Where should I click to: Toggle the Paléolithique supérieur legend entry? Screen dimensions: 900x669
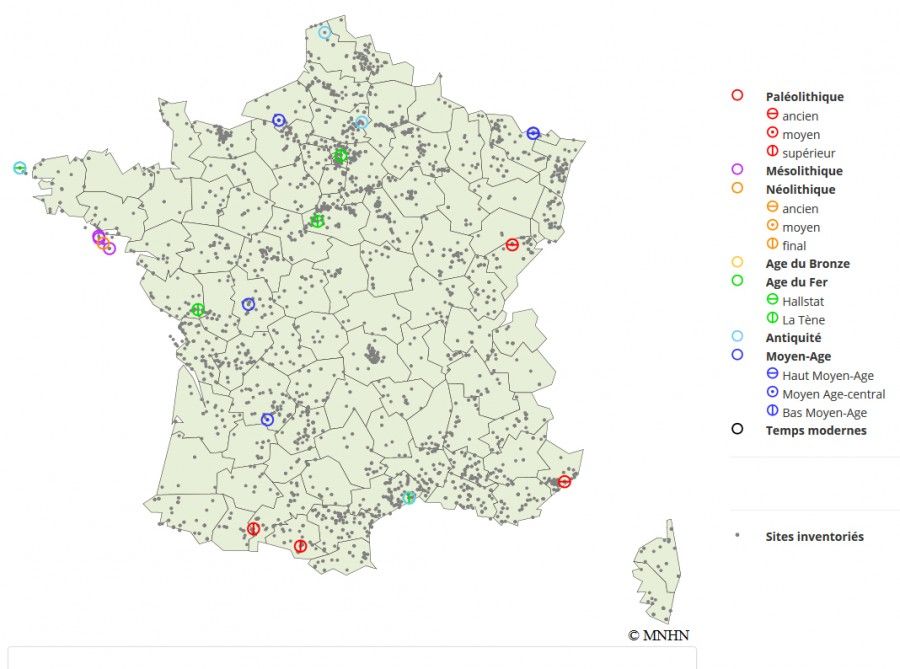808,153
